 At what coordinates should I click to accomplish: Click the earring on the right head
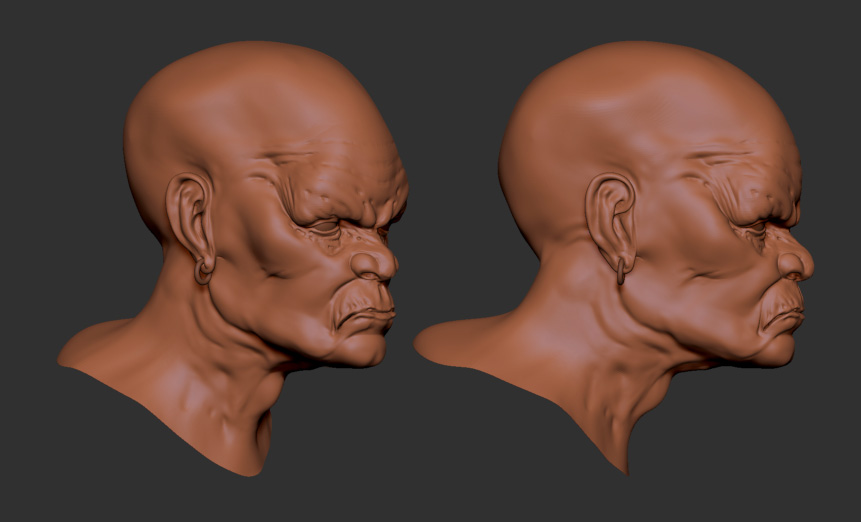[620, 272]
